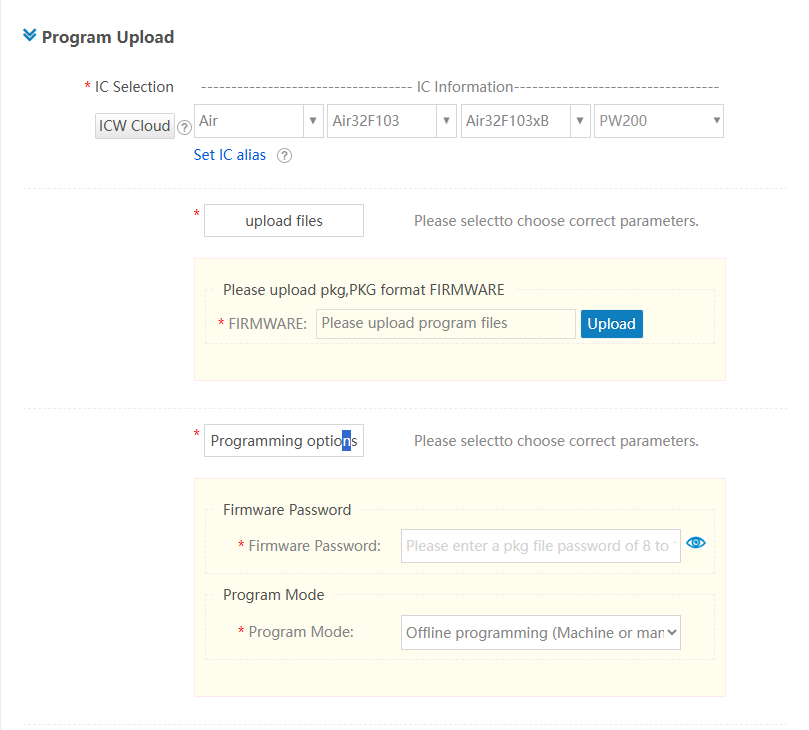The image size is (809, 730).
Task: Open the Program Mode dropdown
Action: coord(541,632)
